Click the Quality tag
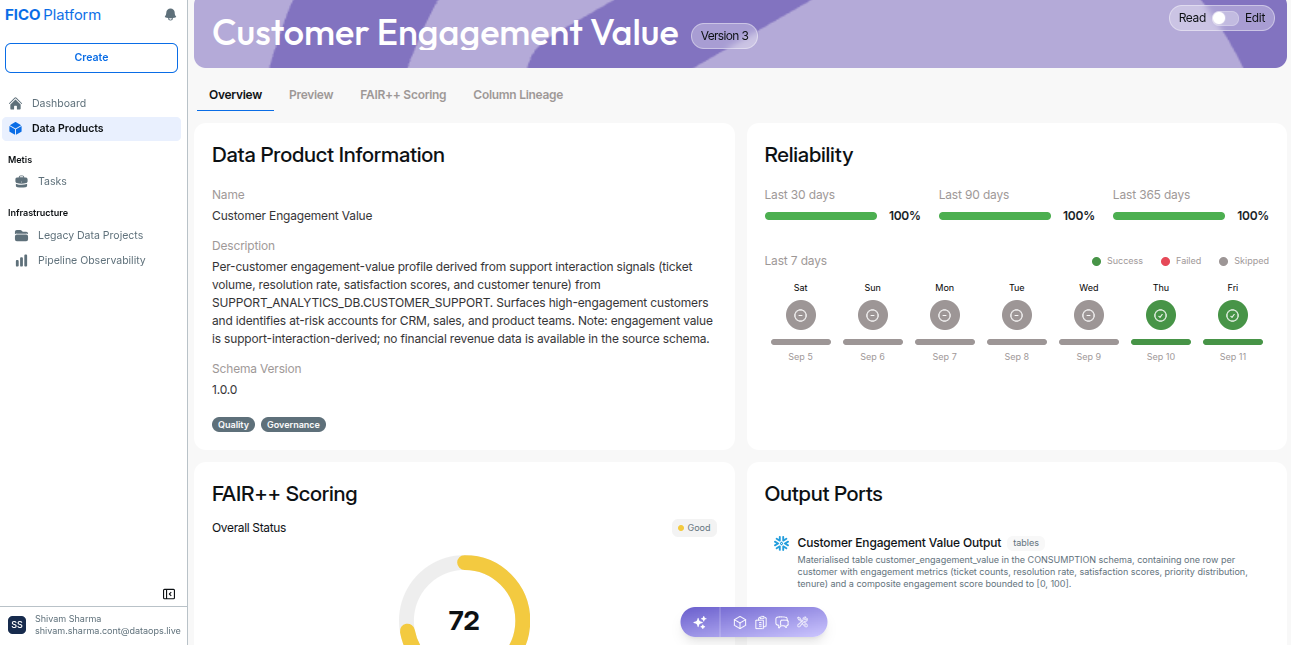This screenshot has width=1291, height=645. click(234, 424)
